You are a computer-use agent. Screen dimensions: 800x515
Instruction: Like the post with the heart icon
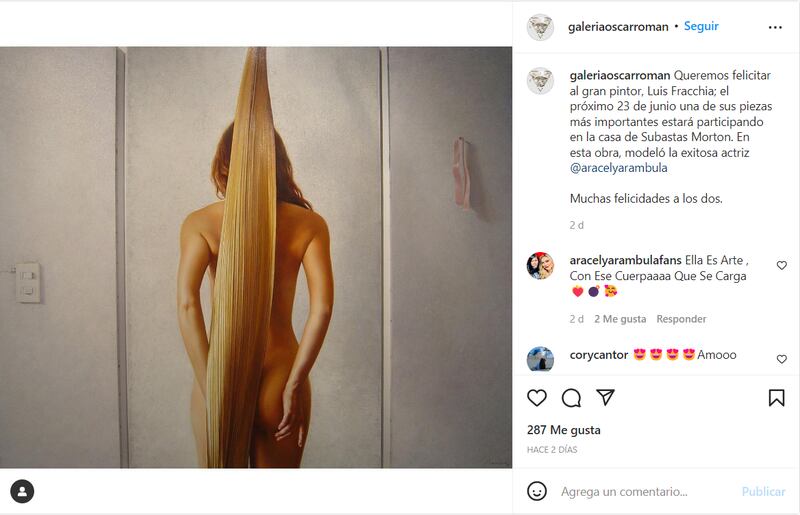(537, 398)
